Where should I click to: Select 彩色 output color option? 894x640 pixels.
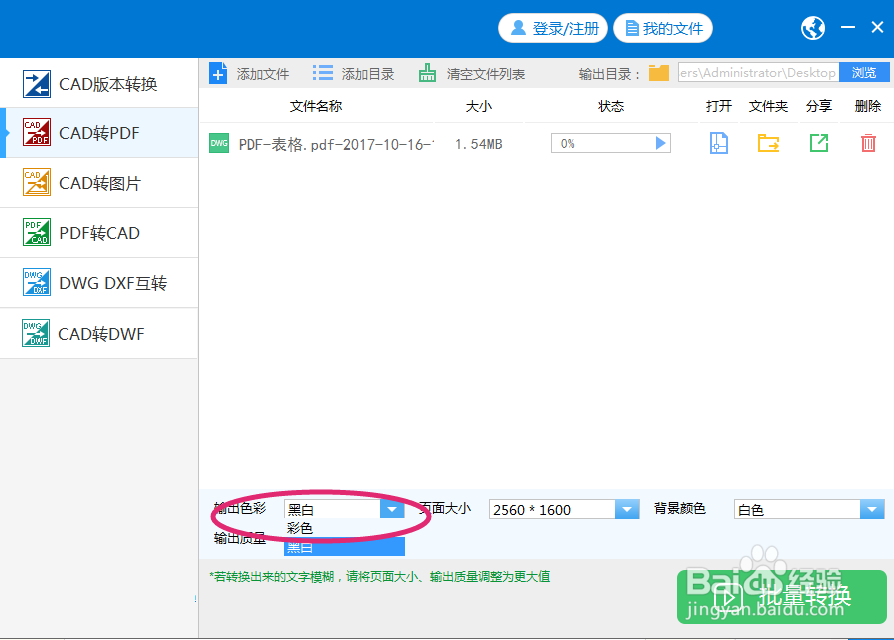(300, 528)
